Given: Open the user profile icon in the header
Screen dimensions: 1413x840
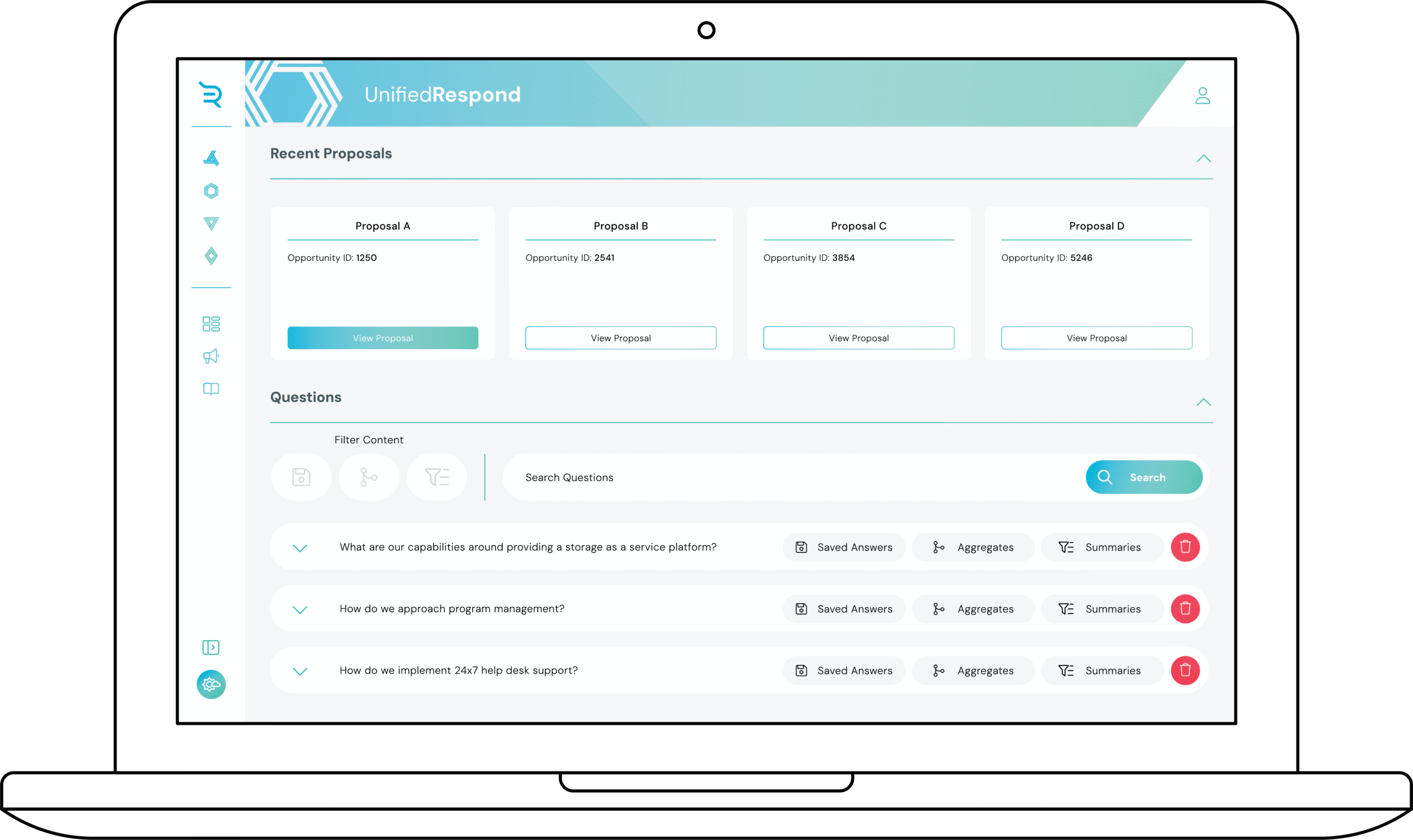Looking at the screenshot, I should tap(1203, 95).
